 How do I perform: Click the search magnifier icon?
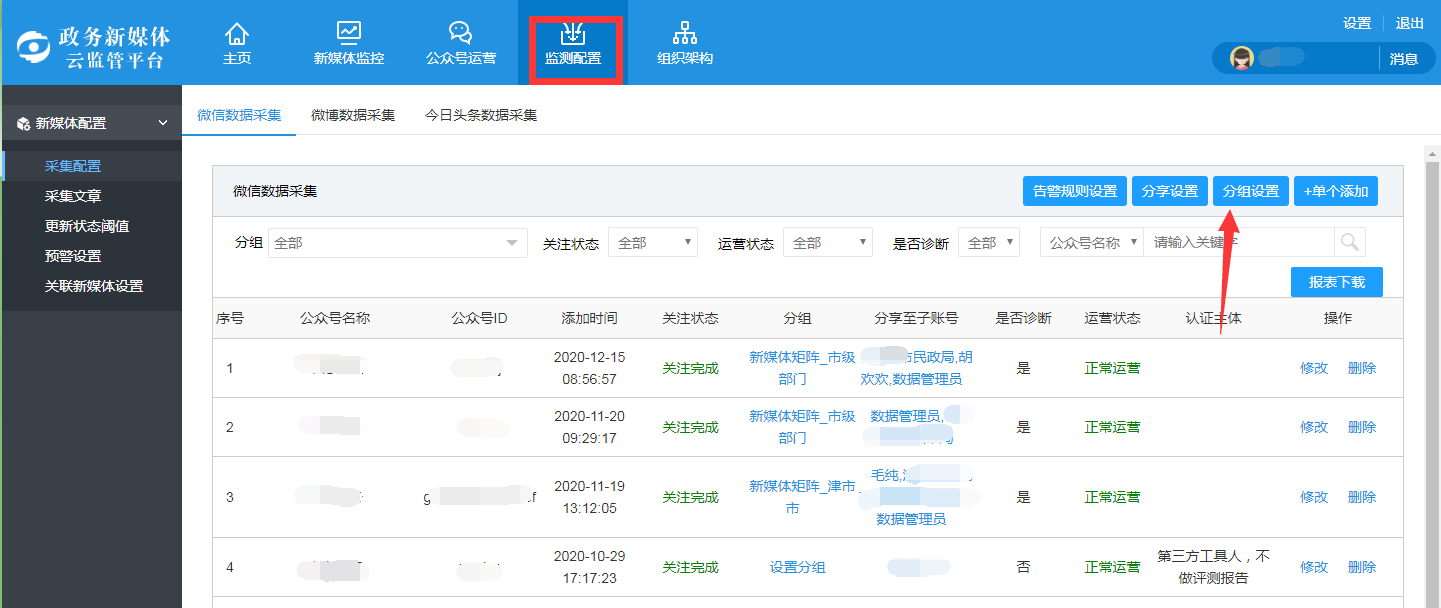[1350, 242]
